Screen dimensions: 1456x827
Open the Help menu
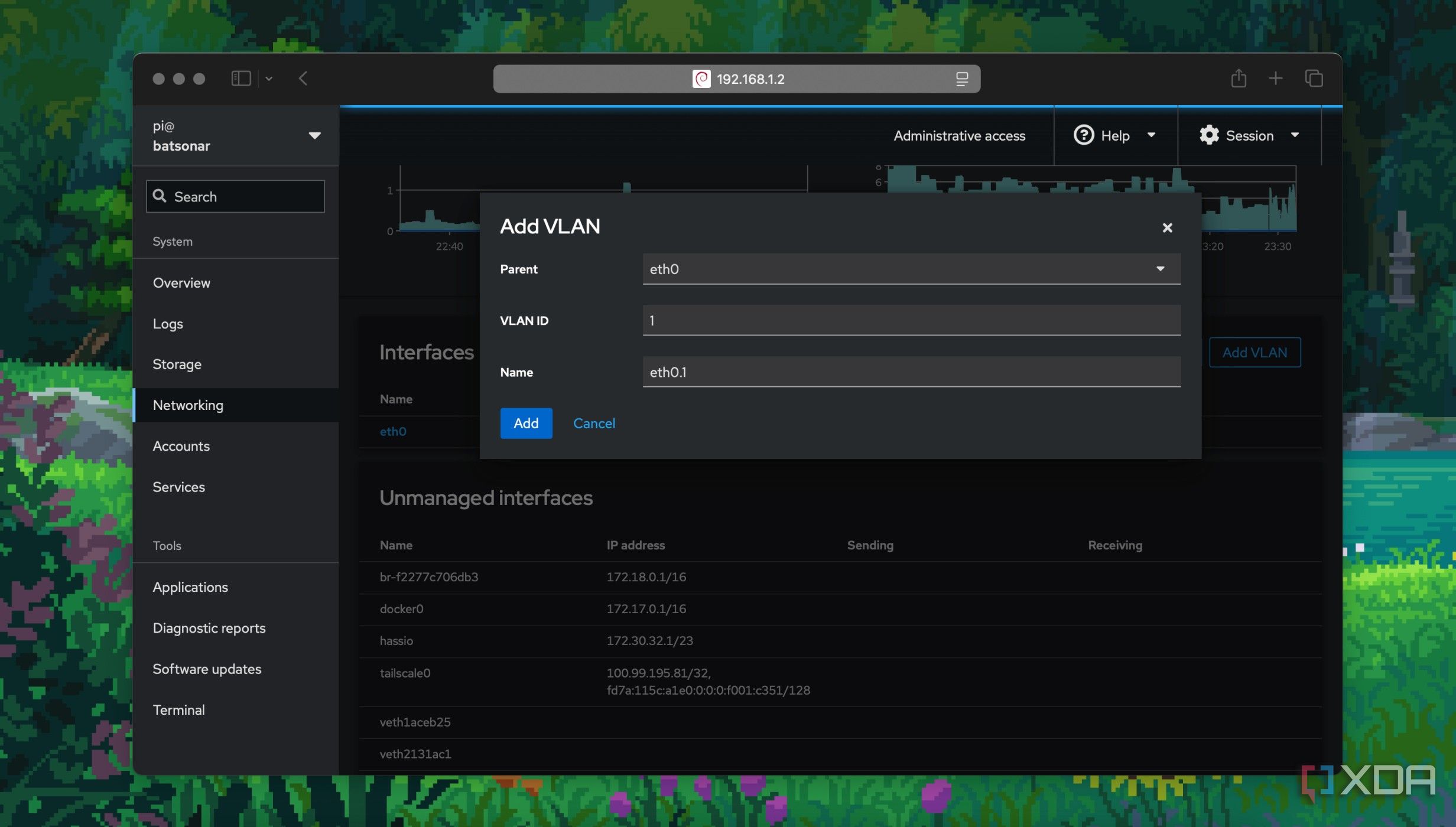(x=1115, y=135)
